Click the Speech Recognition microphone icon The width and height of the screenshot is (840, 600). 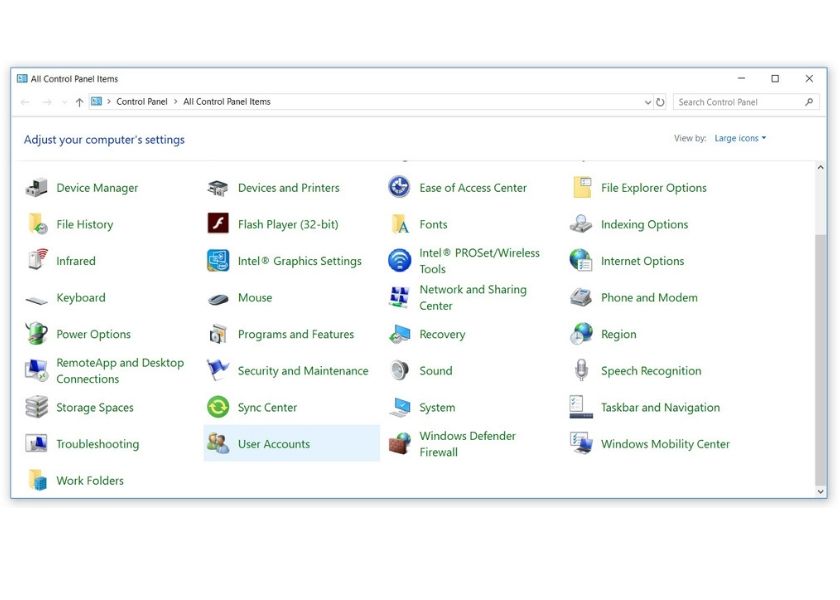tap(581, 371)
